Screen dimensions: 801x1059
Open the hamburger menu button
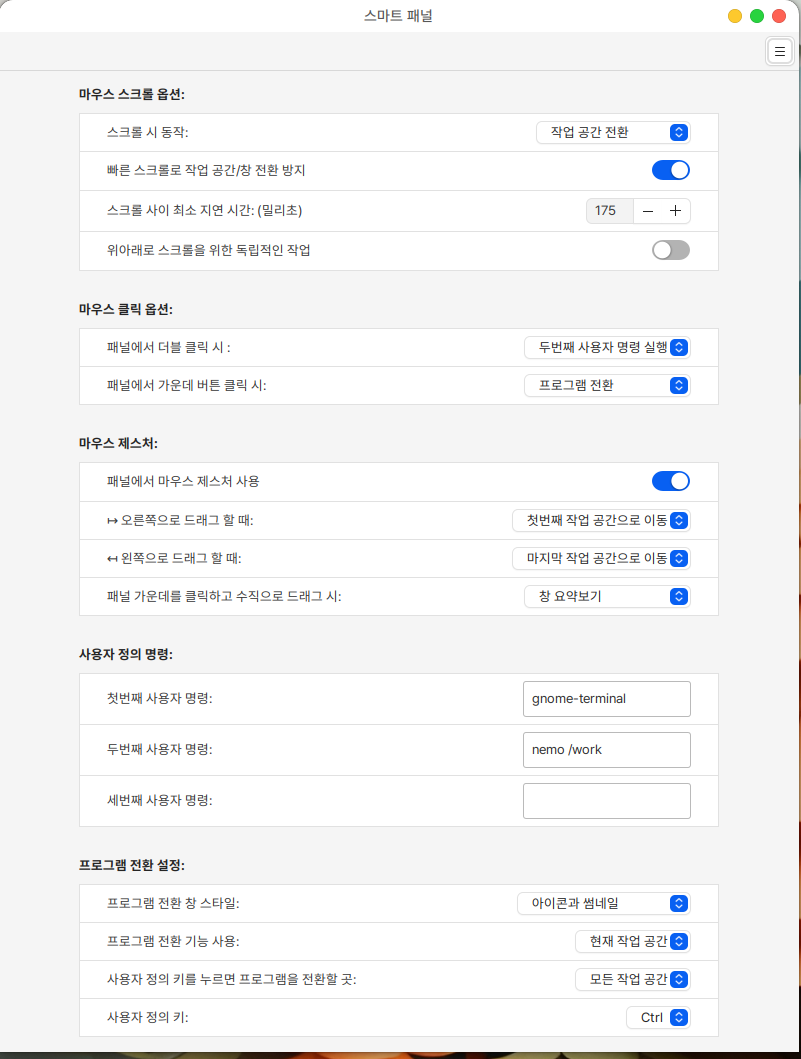coord(779,51)
